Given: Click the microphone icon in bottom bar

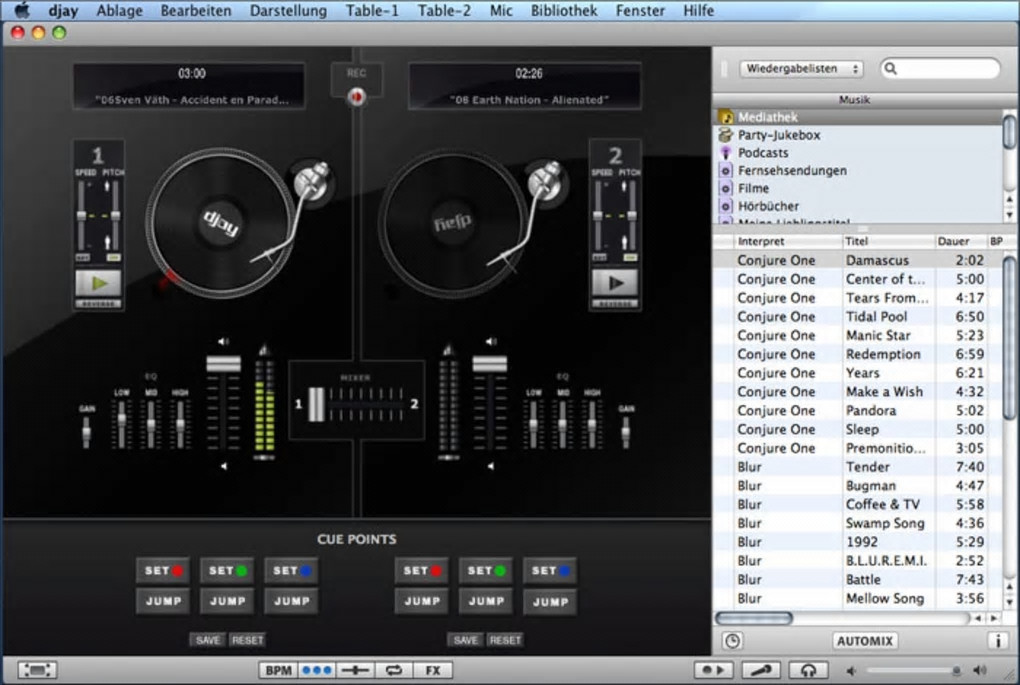Looking at the screenshot, I should 763,670.
